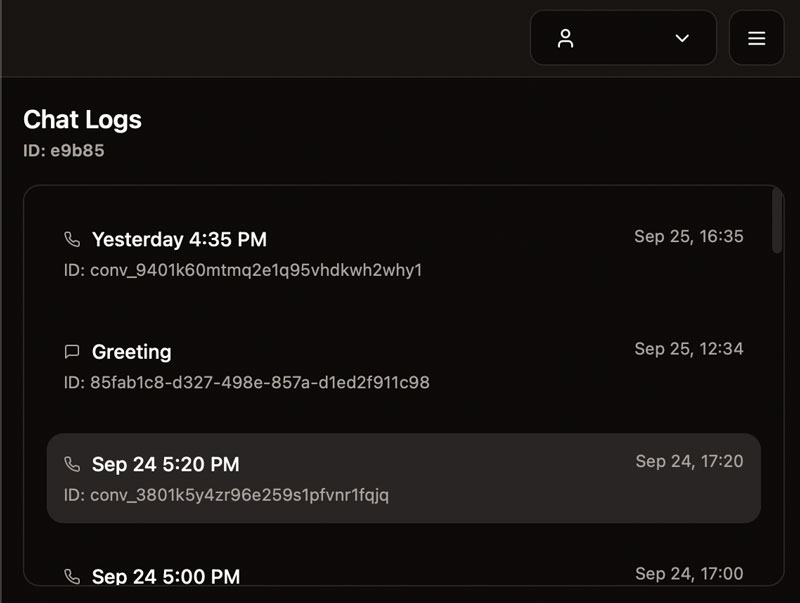Click the Sep 25, 16:35 timestamp
This screenshot has height=603, width=800.
689,236
